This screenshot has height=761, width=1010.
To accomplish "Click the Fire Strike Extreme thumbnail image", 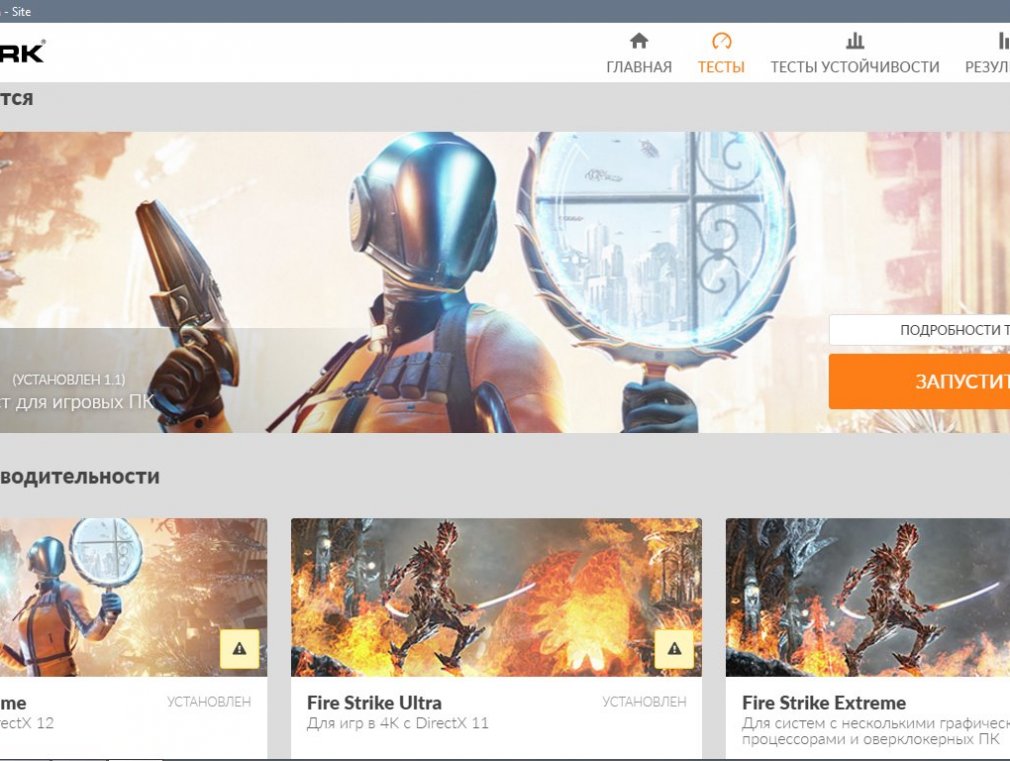I will tap(868, 597).
